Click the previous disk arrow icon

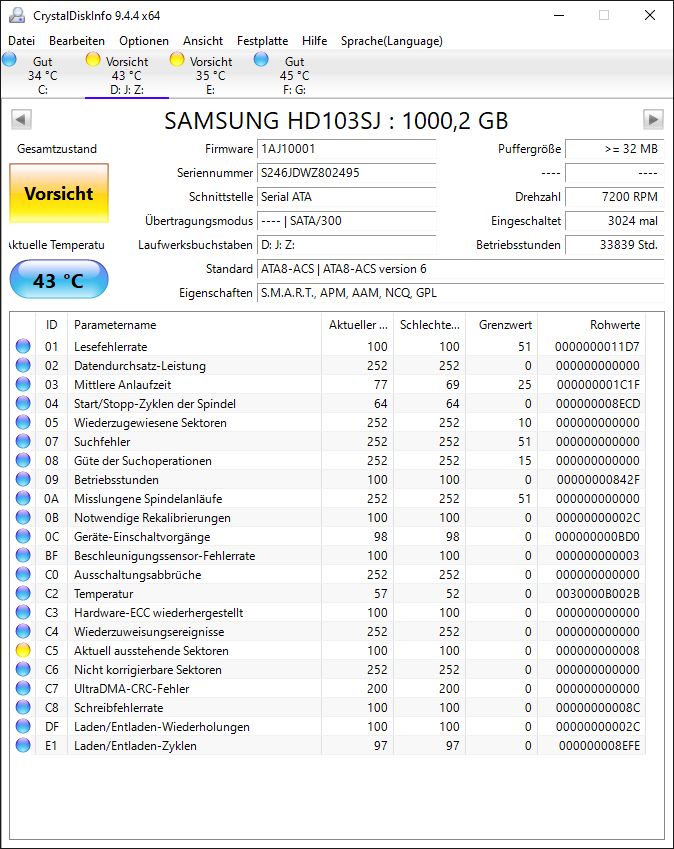tap(21, 119)
